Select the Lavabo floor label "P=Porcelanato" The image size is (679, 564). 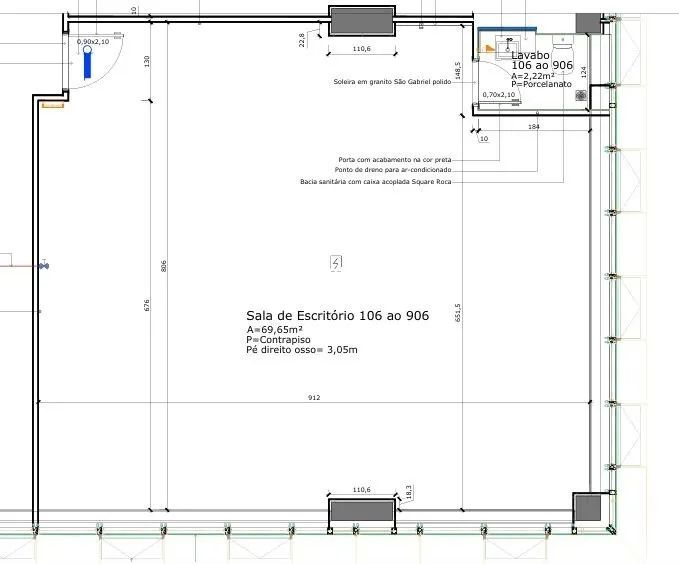[541, 84]
